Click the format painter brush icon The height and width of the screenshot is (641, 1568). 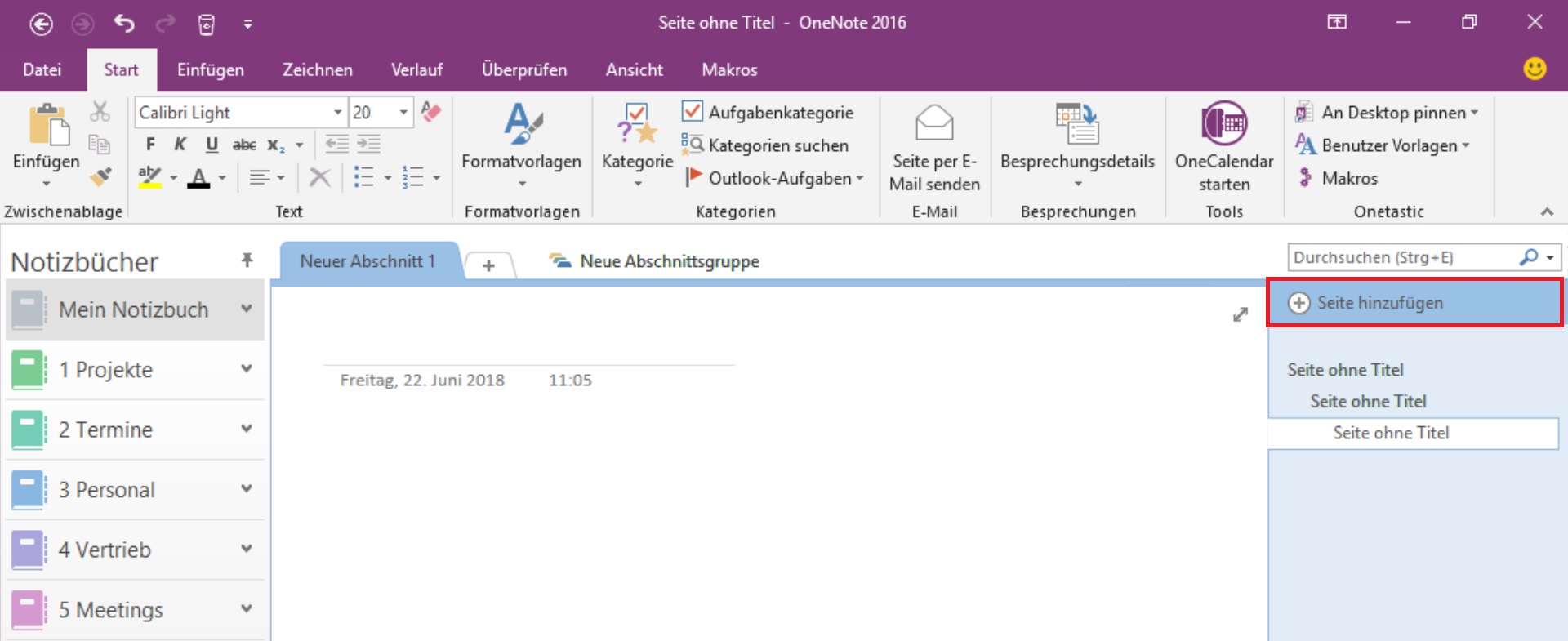(x=100, y=176)
